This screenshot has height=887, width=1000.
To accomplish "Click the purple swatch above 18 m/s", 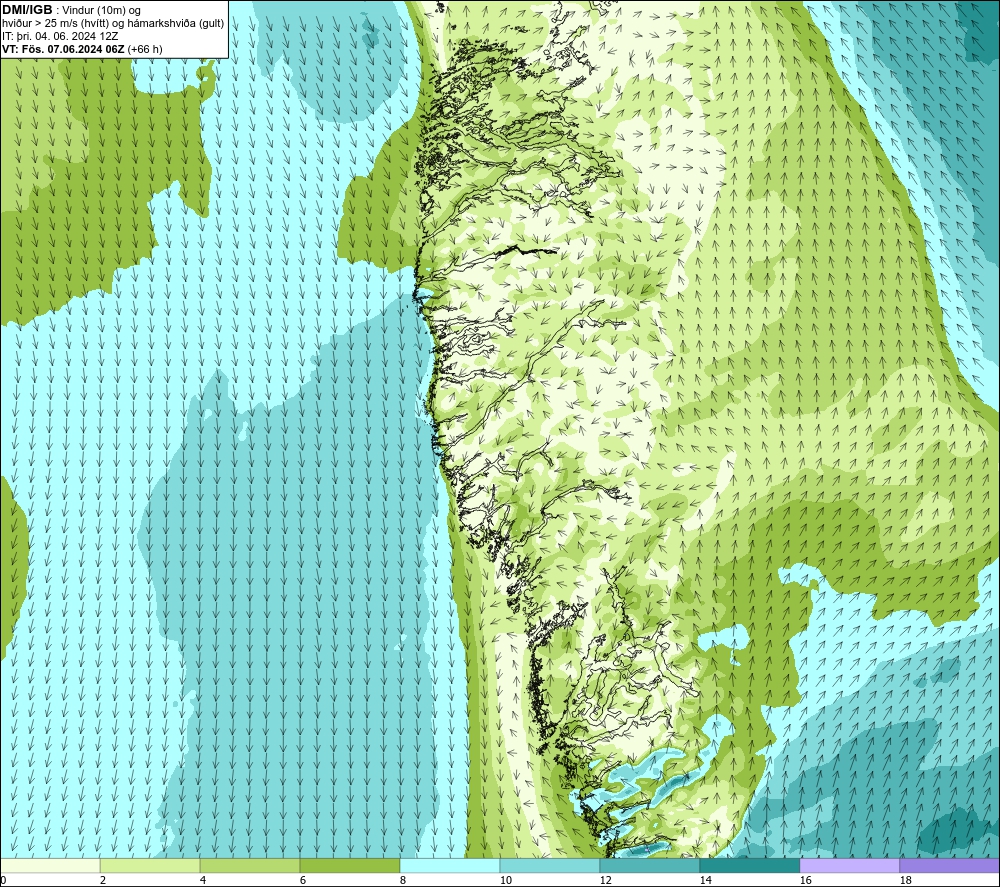I will point(950,865).
